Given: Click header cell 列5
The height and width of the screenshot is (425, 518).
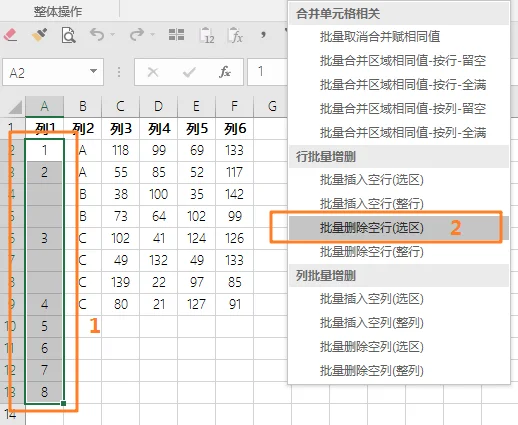Looking at the screenshot, I should click(x=196, y=128).
